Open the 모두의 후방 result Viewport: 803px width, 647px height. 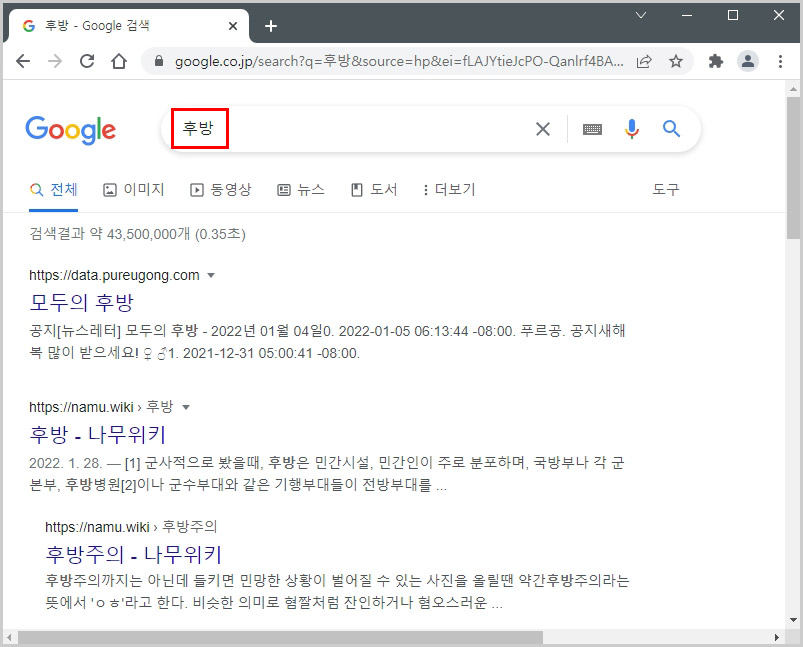(x=81, y=302)
